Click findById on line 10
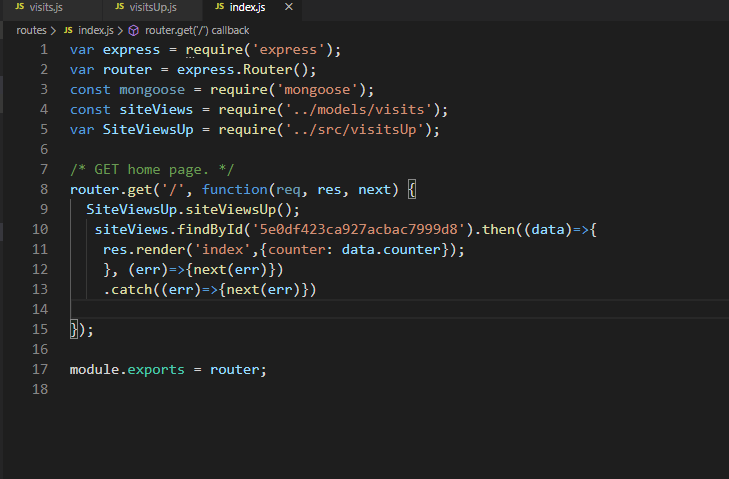 click(x=210, y=230)
